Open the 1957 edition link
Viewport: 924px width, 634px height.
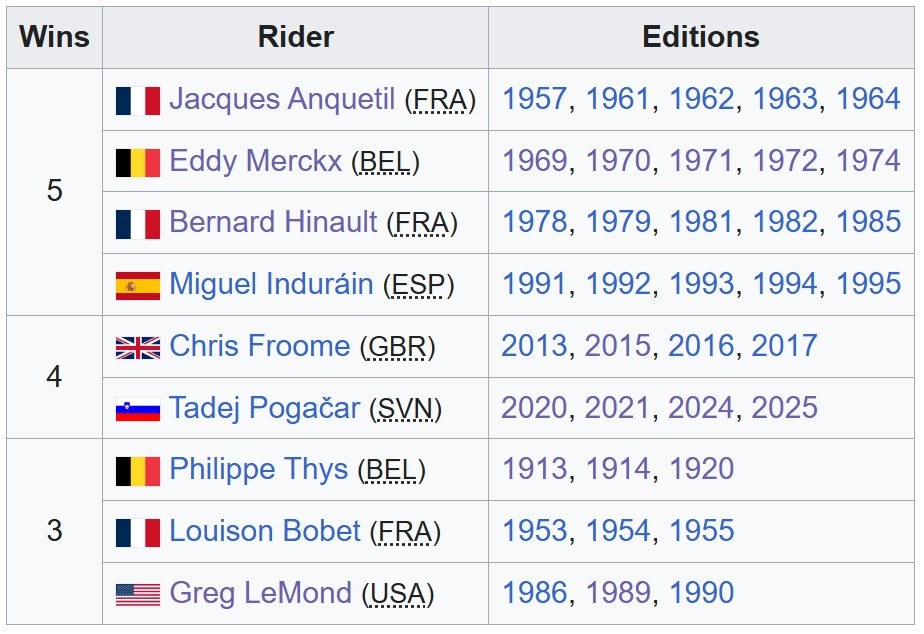[x=535, y=99]
